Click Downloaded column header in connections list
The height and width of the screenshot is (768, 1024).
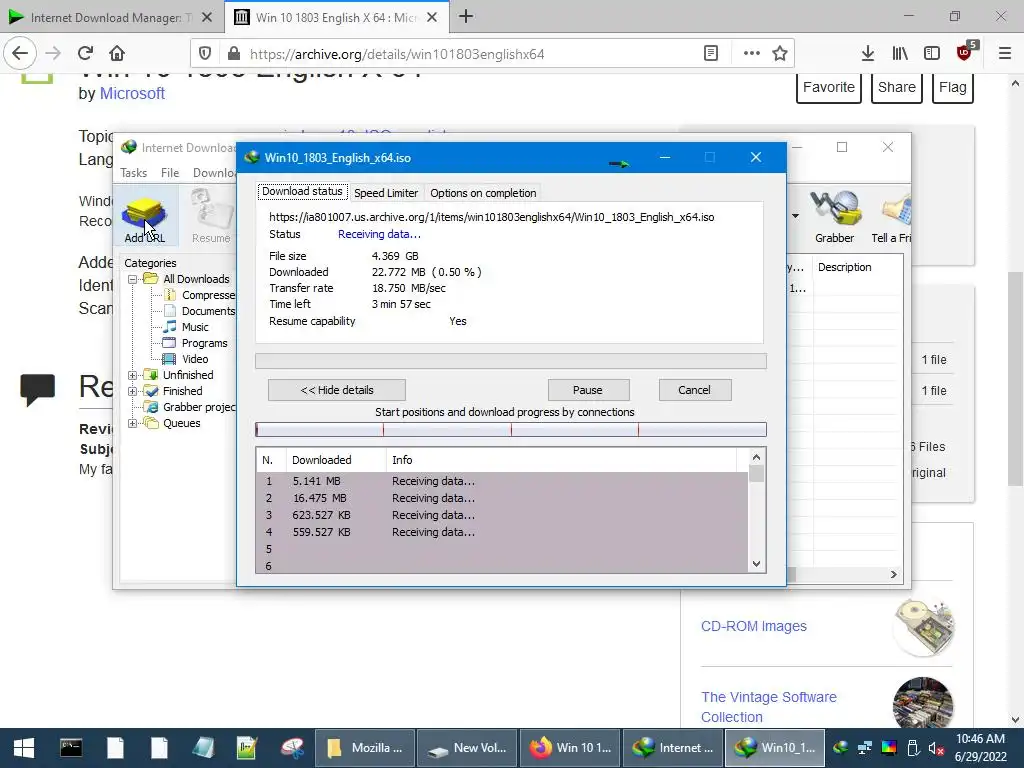[336, 460]
